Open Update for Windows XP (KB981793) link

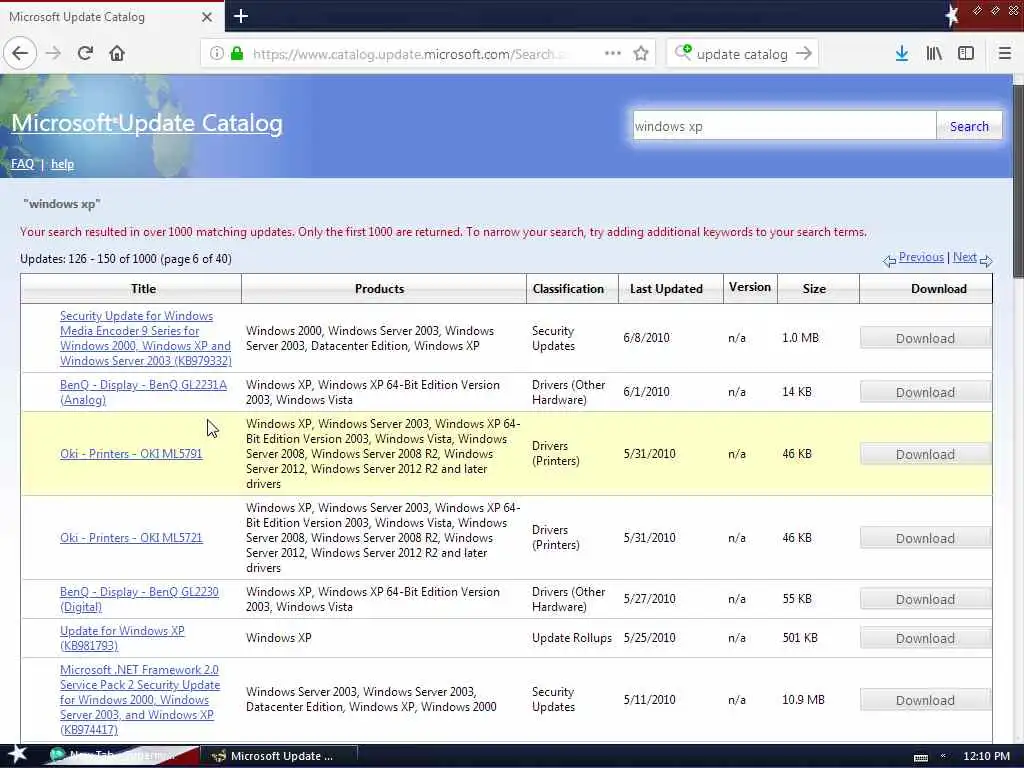pyautogui.click(x=122, y=638)
